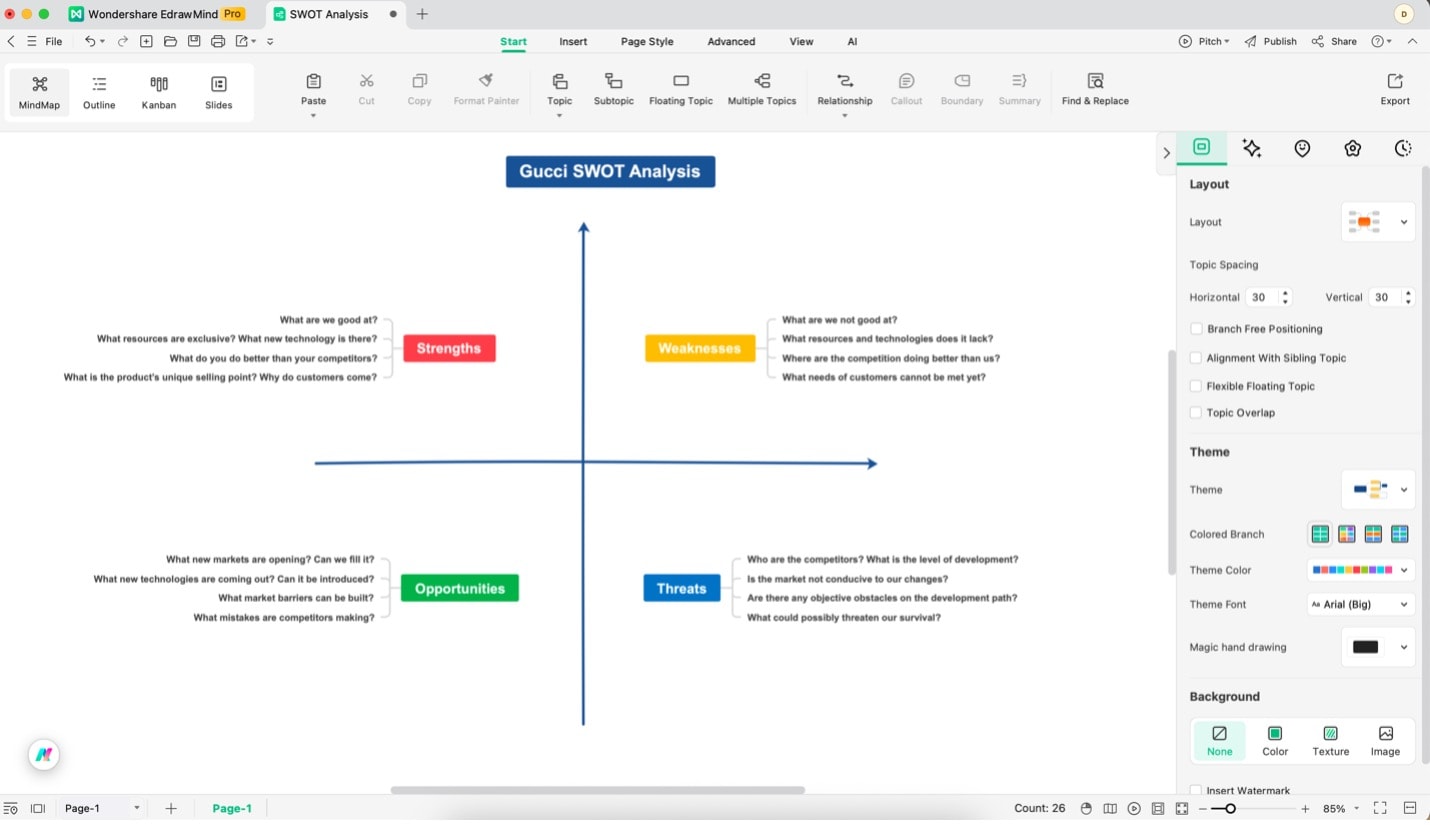
Task: Switch to Outline view mode
Action: pyautogui.click(x=99, y=92)
